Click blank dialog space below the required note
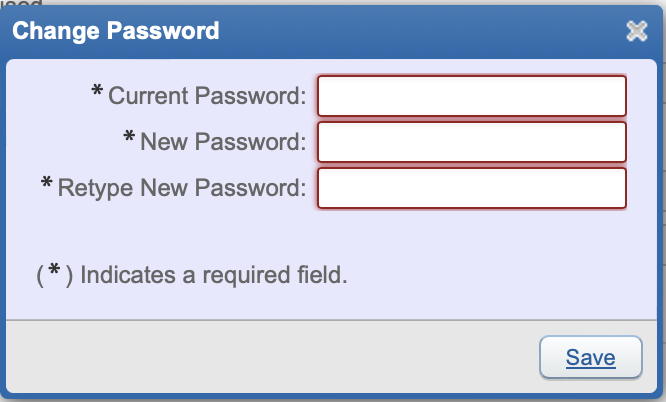The height and width of the screenshot is (402, 666). (x=300, y=304)
